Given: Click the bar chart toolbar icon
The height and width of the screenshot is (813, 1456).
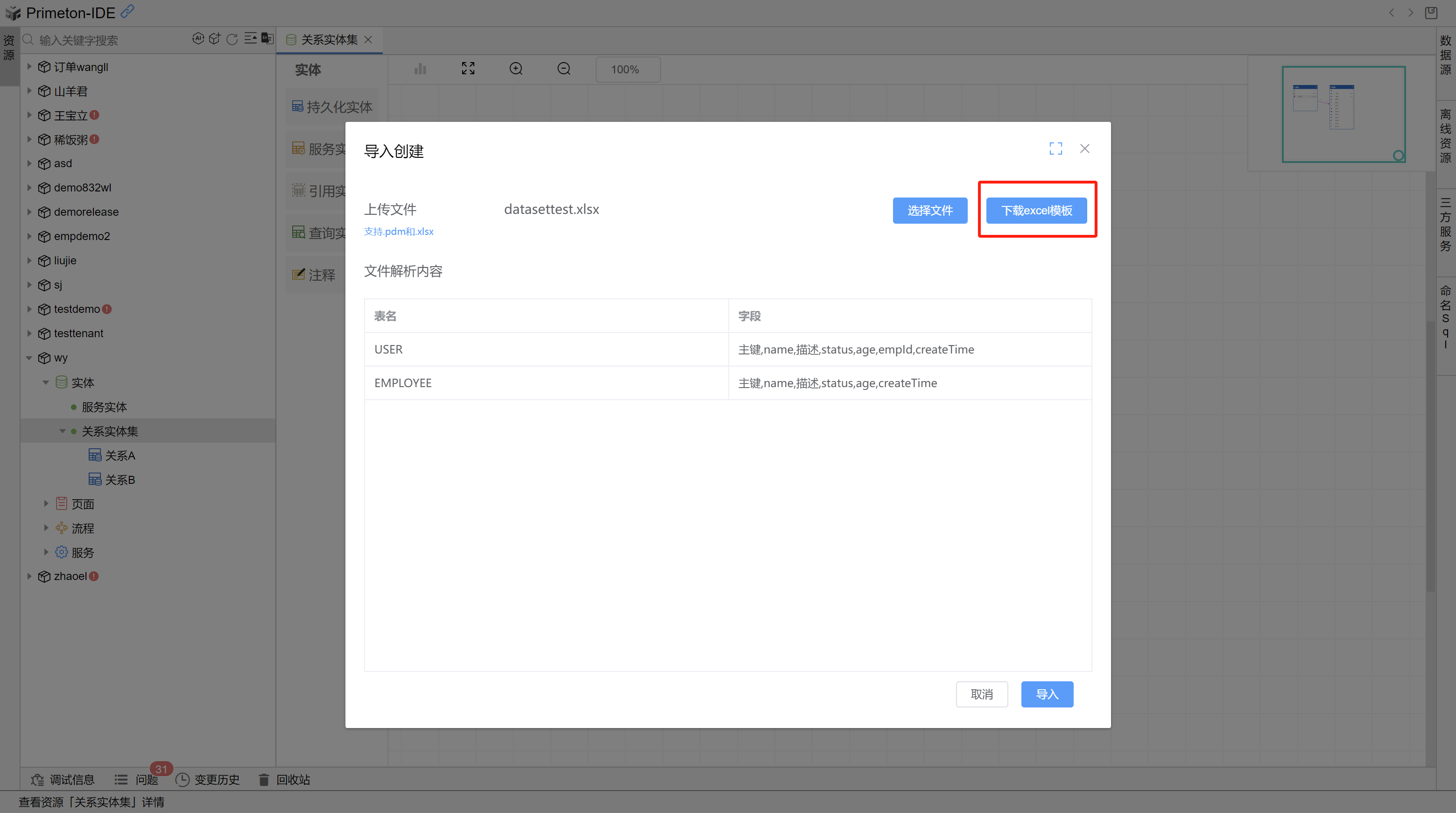Looking at the screenshot, I should (x=420, y=69).
